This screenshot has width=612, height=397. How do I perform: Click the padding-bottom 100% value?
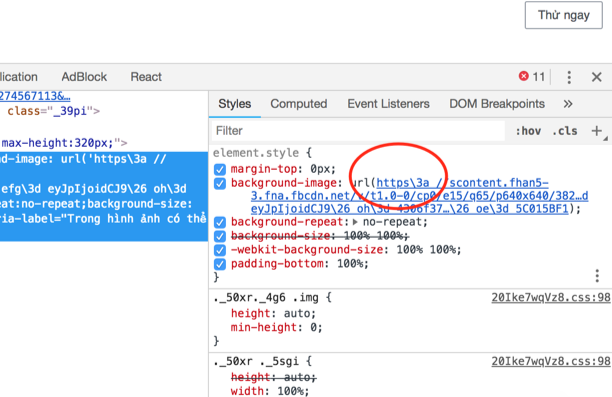[x=350, y=264]
